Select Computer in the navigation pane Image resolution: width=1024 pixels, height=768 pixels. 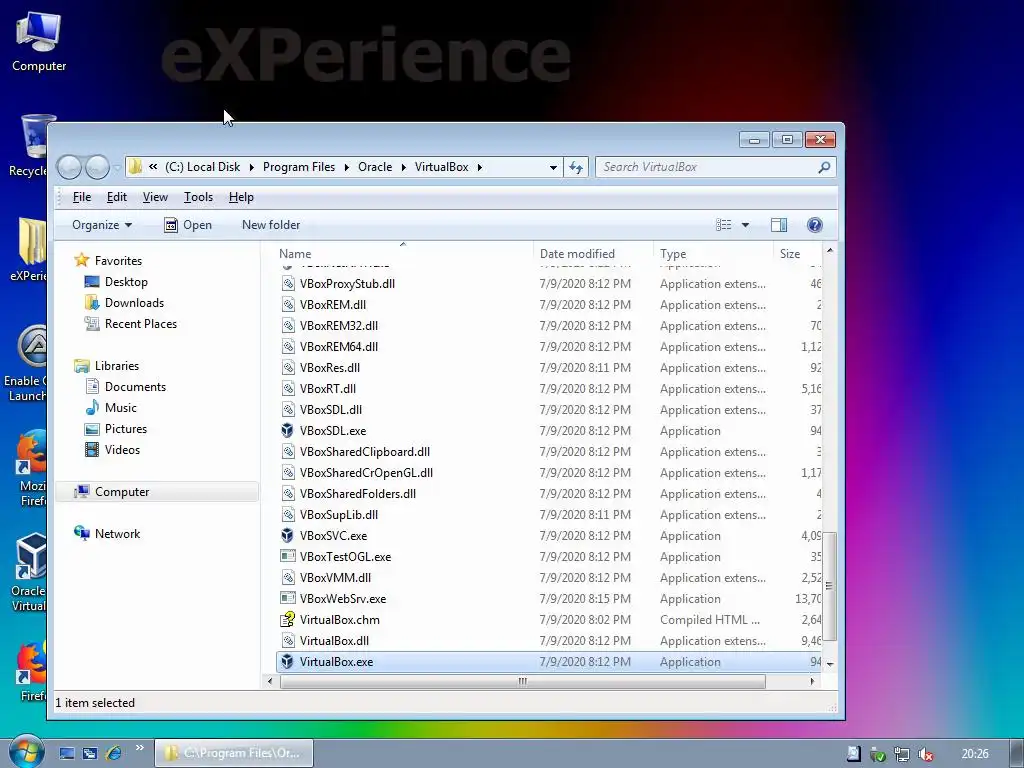157,492
